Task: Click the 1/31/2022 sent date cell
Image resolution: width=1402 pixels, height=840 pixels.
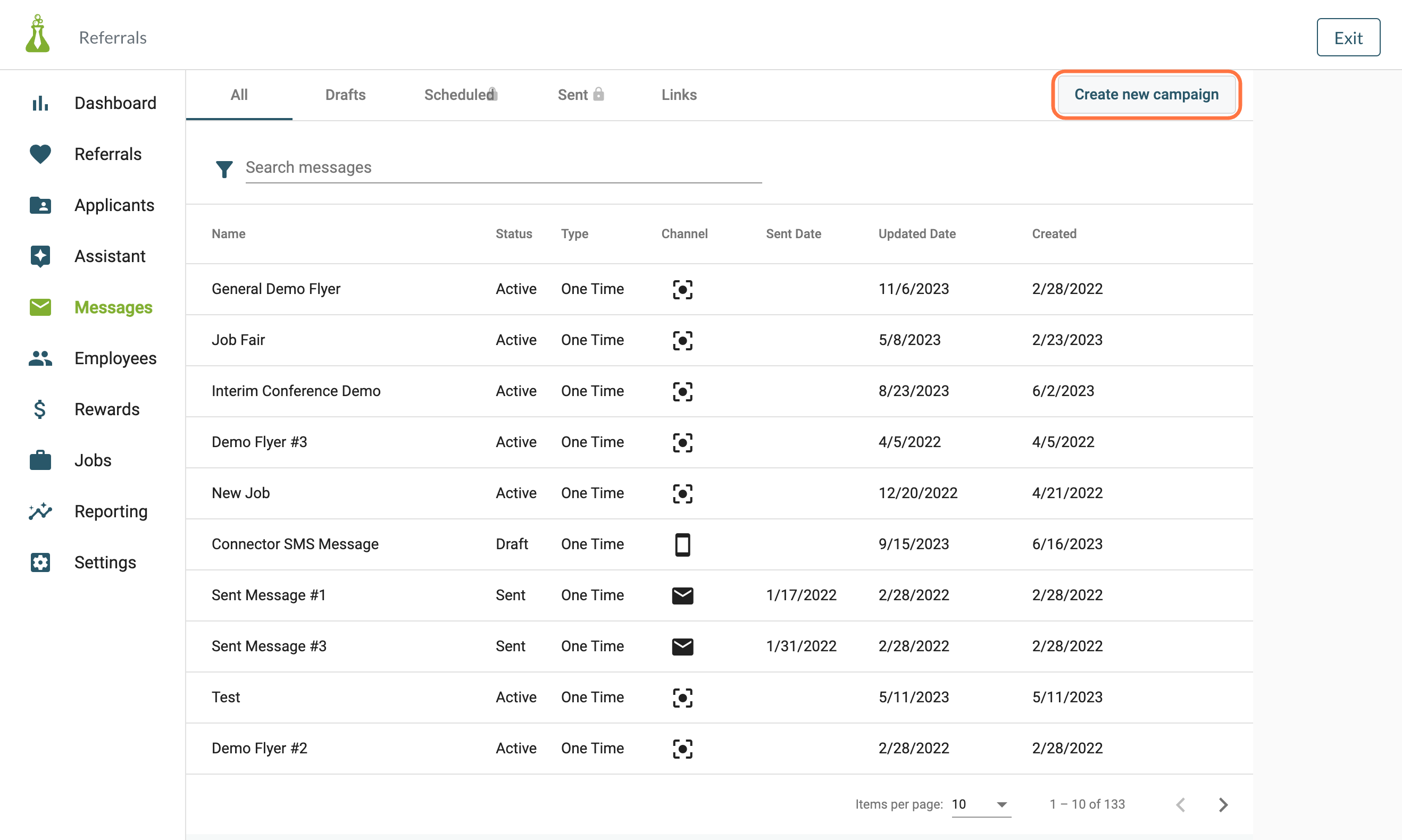Action: [x=801, y=646]
